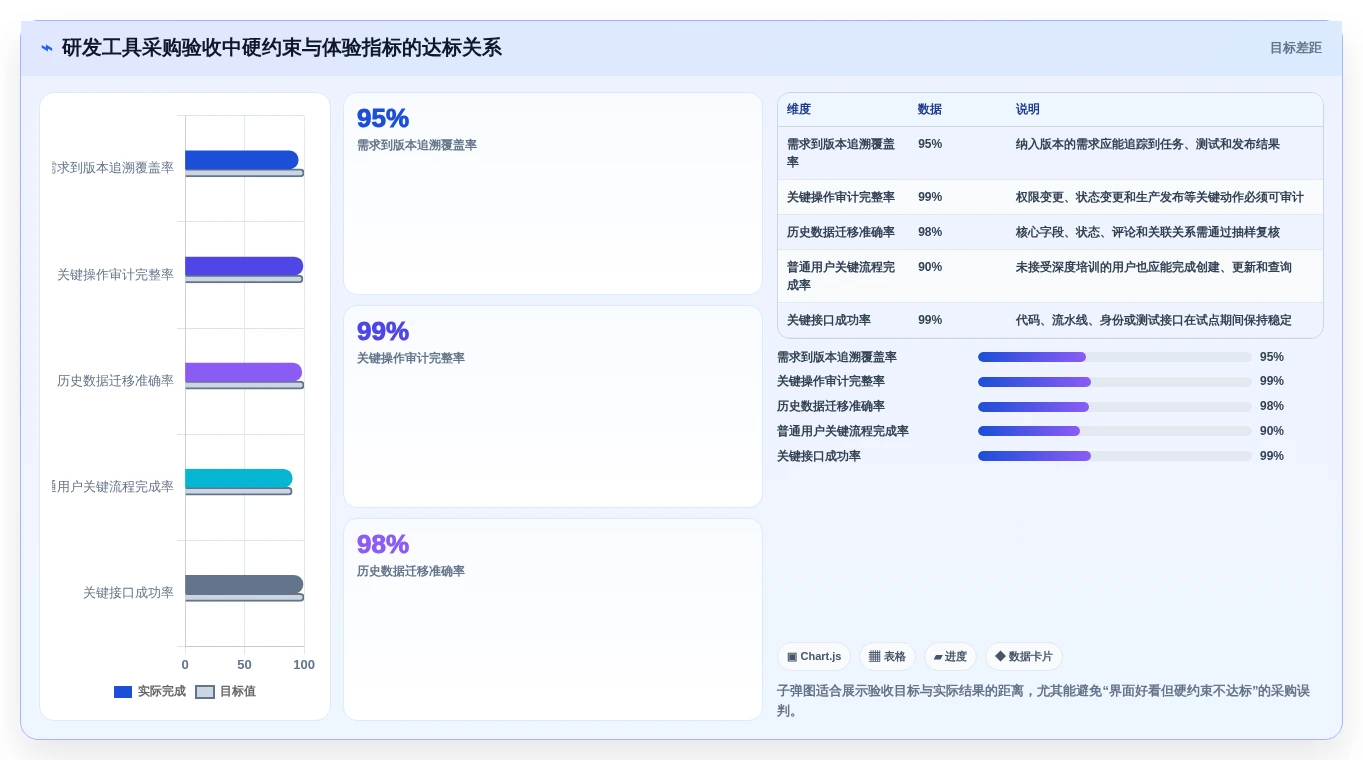Click the 历史数据迁移准确率 progress bar
The height and width of the screenshot is (760, 1363).
pyautogui.click(x=1115, y=406)
